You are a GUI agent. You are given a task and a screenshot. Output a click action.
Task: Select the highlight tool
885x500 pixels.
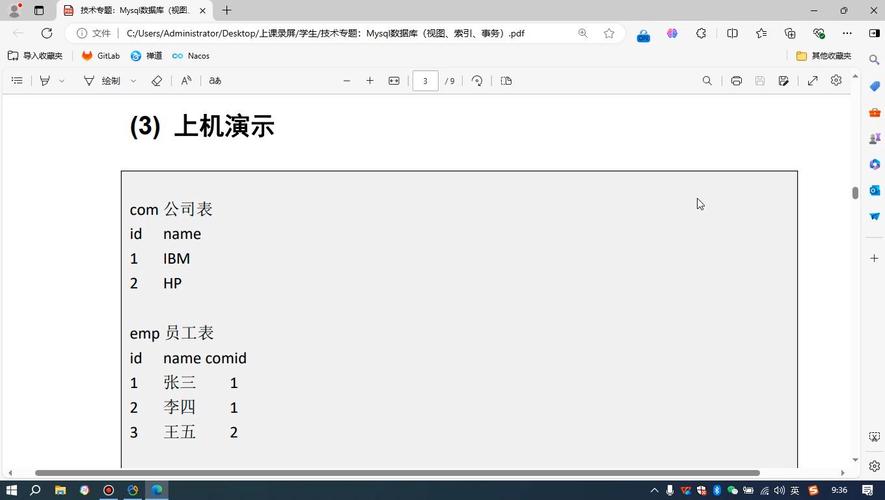pos(45,81)
